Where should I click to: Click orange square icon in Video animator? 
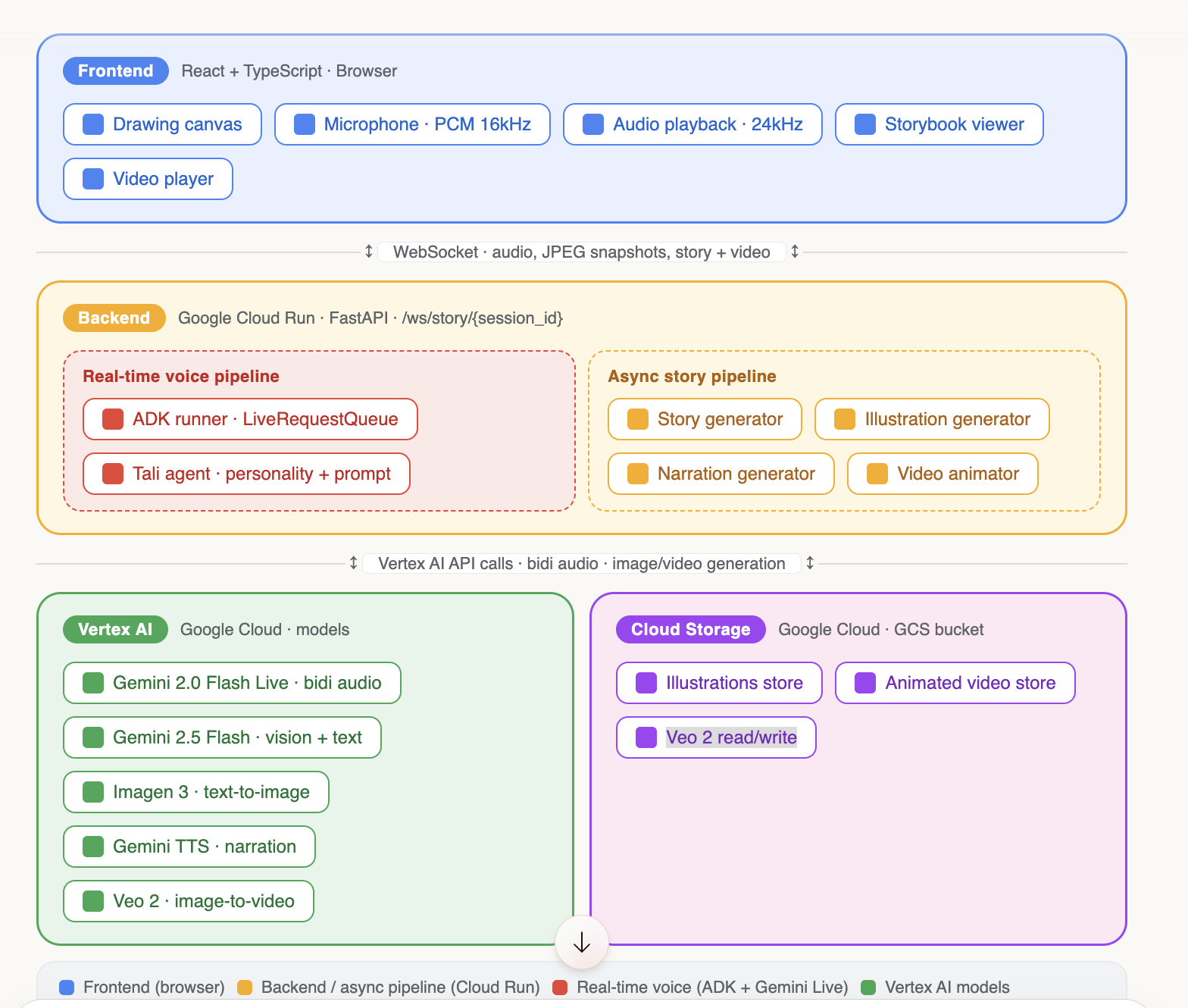click(x=877, y=474)
